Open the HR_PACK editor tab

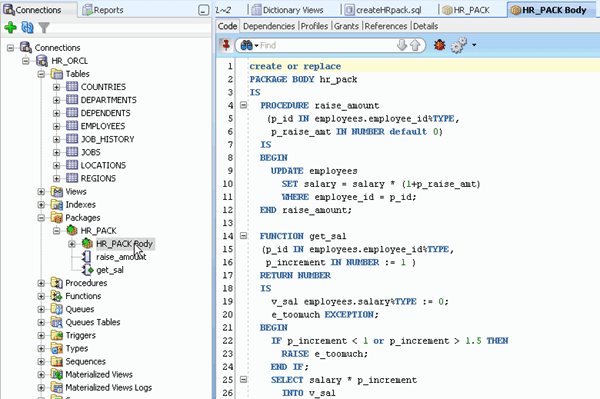(x=466, y=10)
